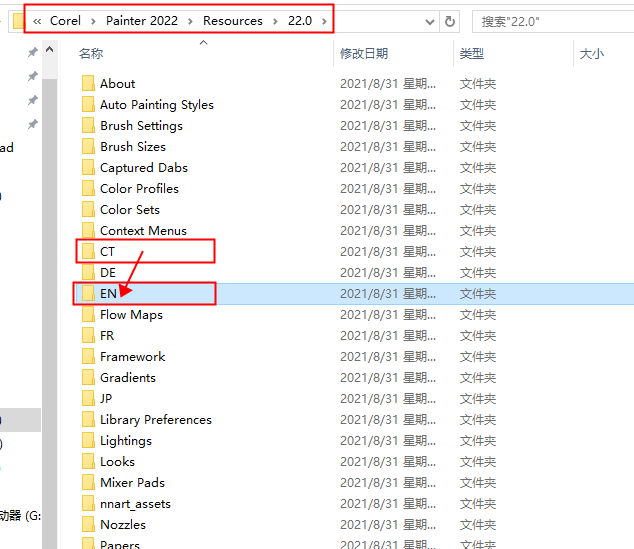Click the 文件夹 type cell of Nozzles row
634x549 pixels.
[478, 525]
